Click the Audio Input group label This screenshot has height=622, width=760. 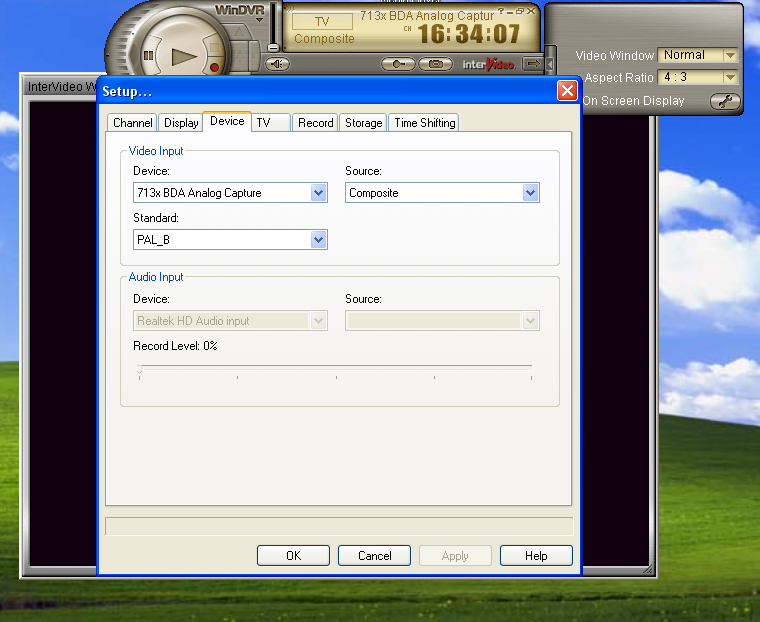tap(156, 277)
